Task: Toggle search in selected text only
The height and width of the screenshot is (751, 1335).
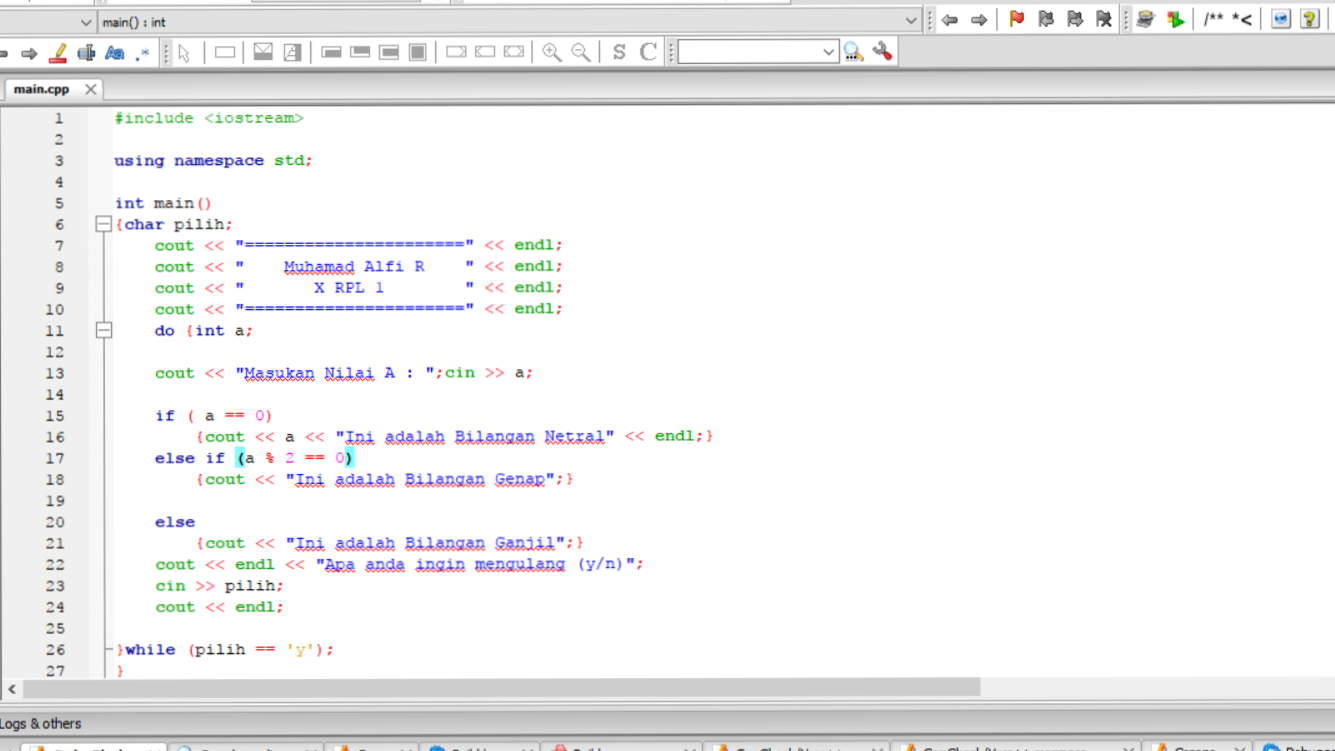Action: tap(86, 53)
